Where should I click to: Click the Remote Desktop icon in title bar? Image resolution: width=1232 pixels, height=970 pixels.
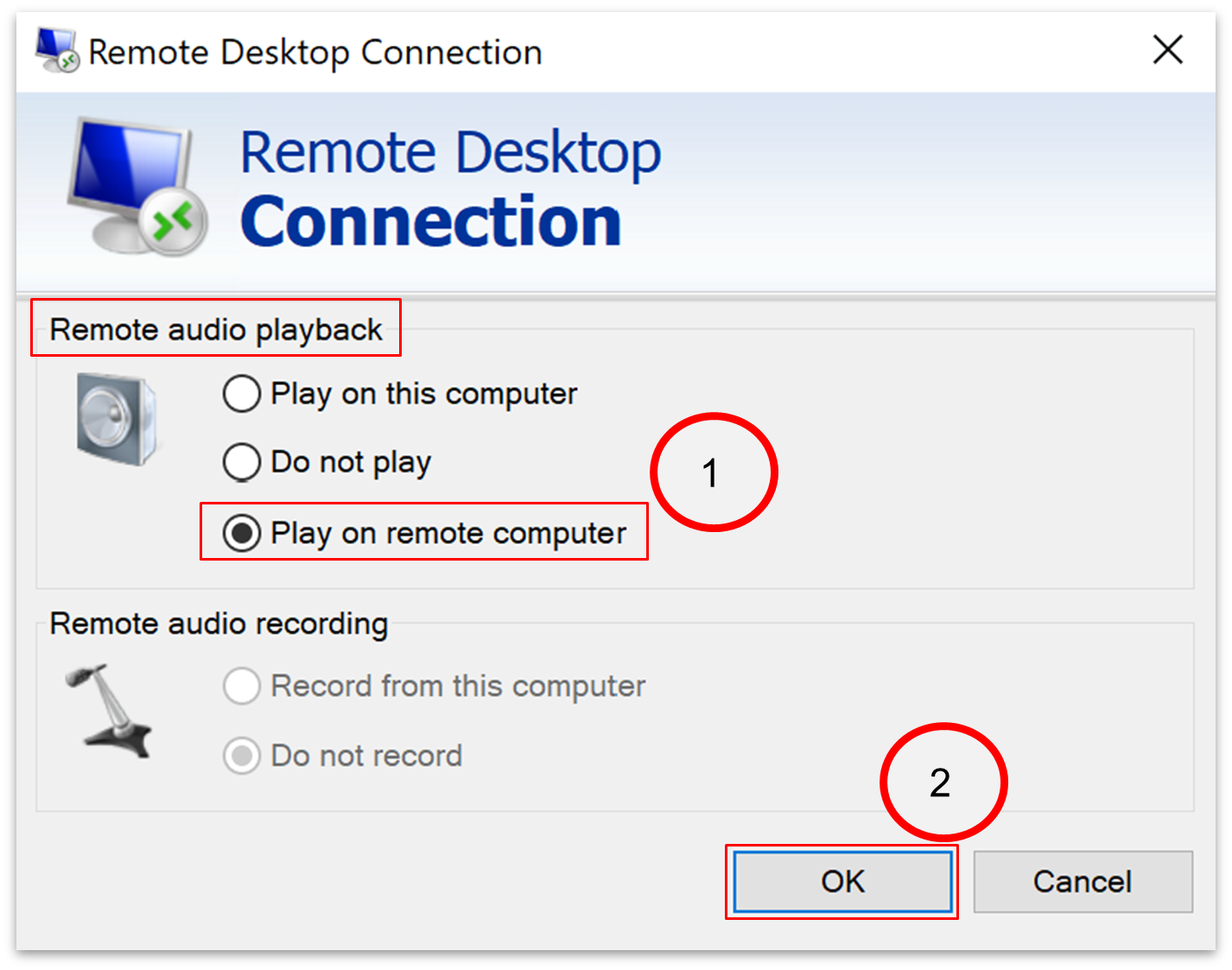click(57, 50)
